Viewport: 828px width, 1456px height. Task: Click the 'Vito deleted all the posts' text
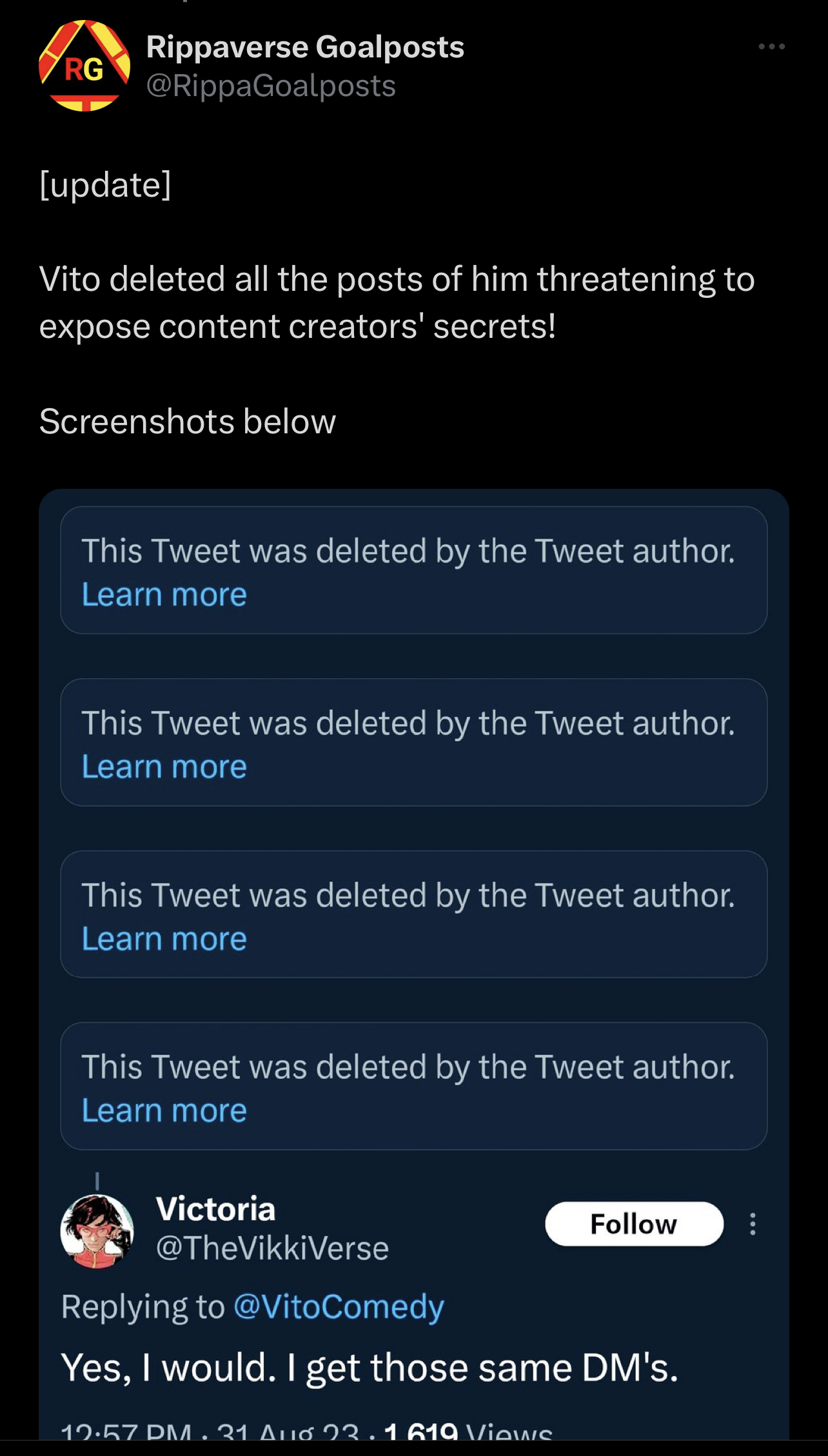pyautogui.click(x=397, y=302)
